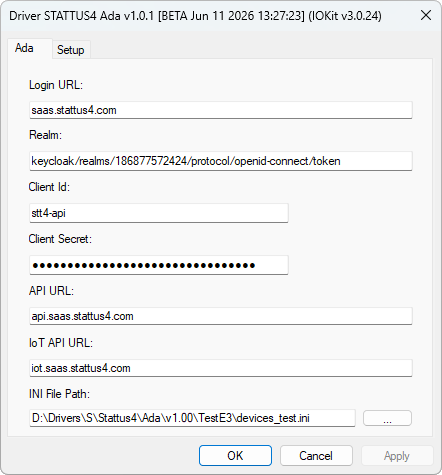This screenshot has width=442, height=475.
Task: Click the Apply button
Action: coord(397,456)
